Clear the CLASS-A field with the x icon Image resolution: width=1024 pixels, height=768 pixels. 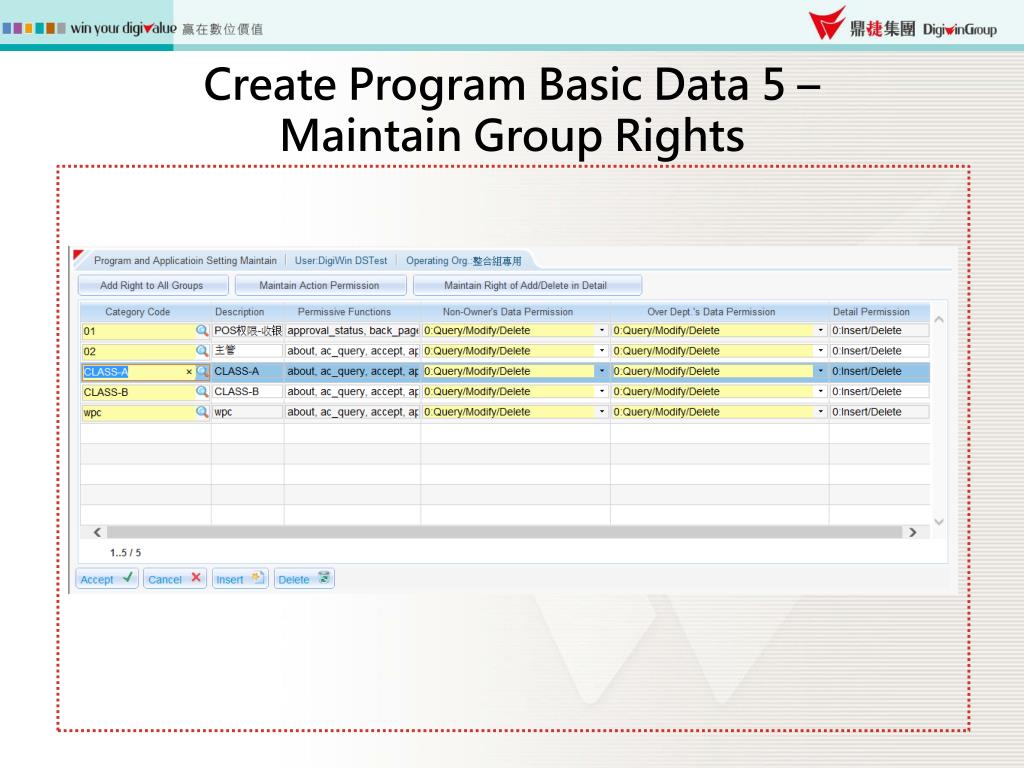click(189, 372)
